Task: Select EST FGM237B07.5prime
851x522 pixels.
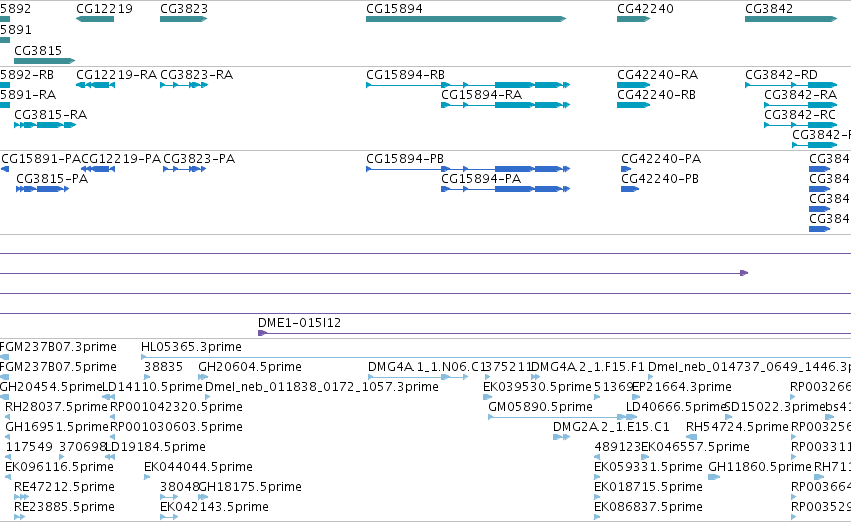Action: 58,367
